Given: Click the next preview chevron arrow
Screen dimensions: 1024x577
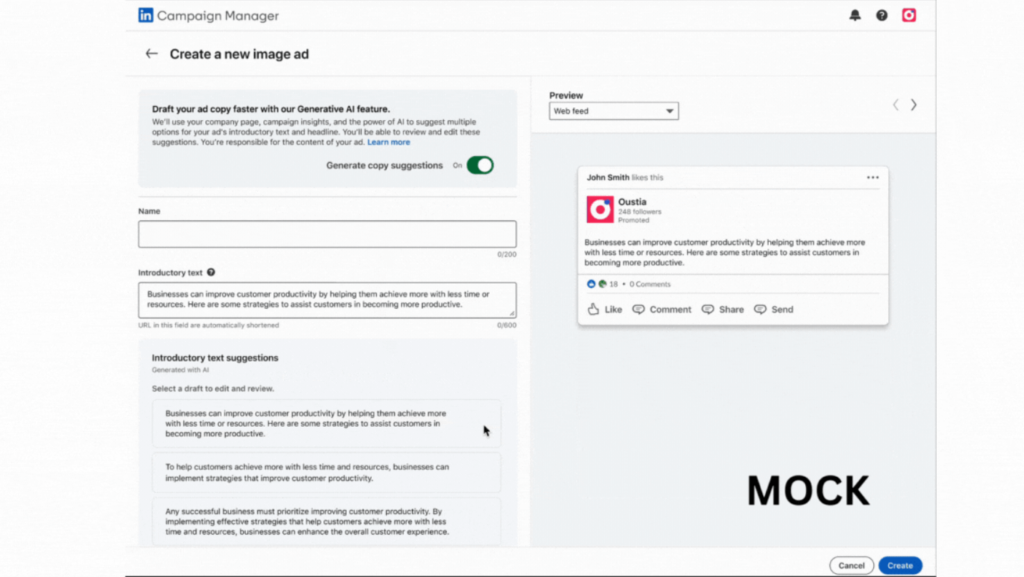Looking at the screenshot, I should pyautogui.click(x=913, y=104).
